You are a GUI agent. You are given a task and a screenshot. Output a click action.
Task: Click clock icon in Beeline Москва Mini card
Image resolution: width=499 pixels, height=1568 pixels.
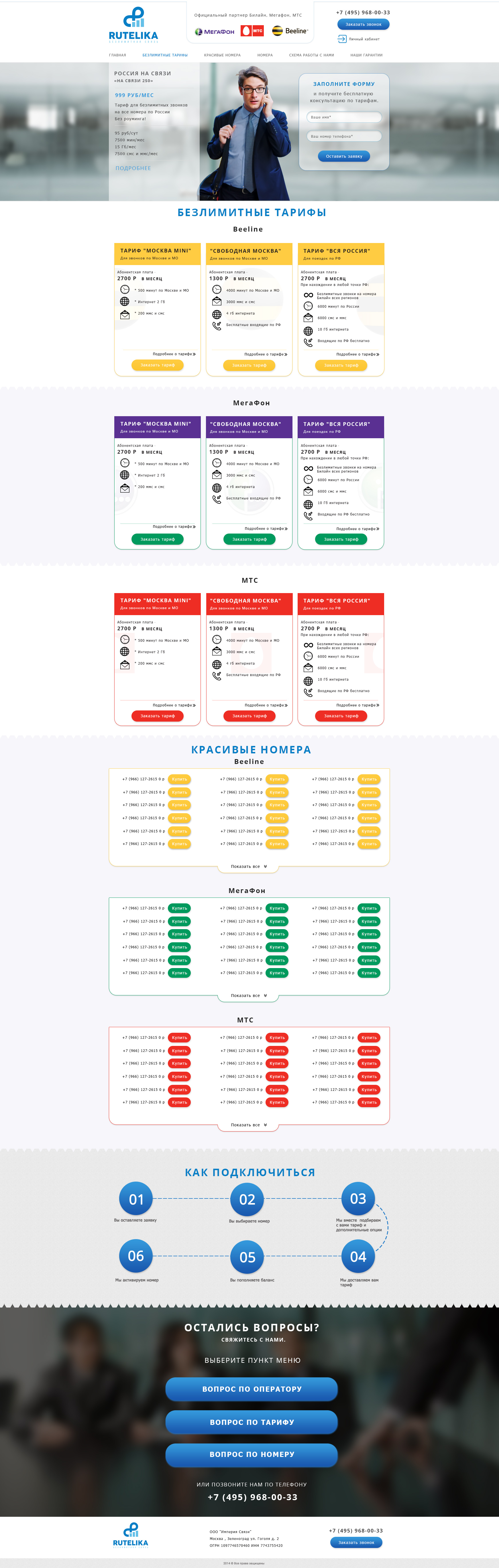pos(125,290)
